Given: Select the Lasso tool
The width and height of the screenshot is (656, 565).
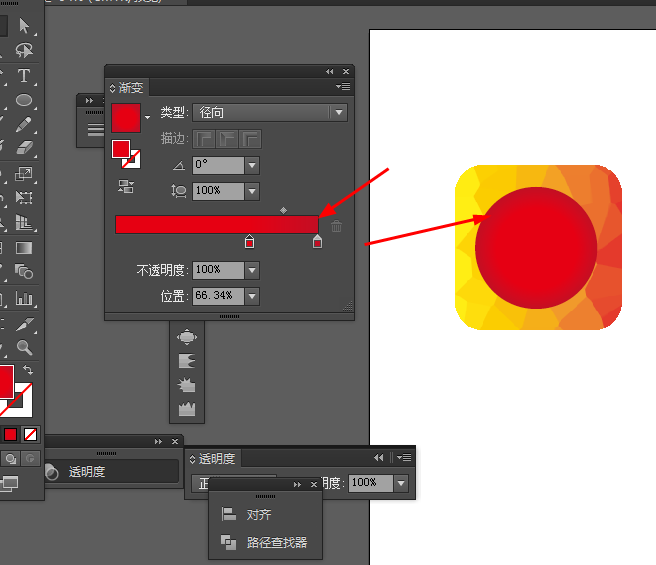Looking at the screenshot, I should point(24,51).
